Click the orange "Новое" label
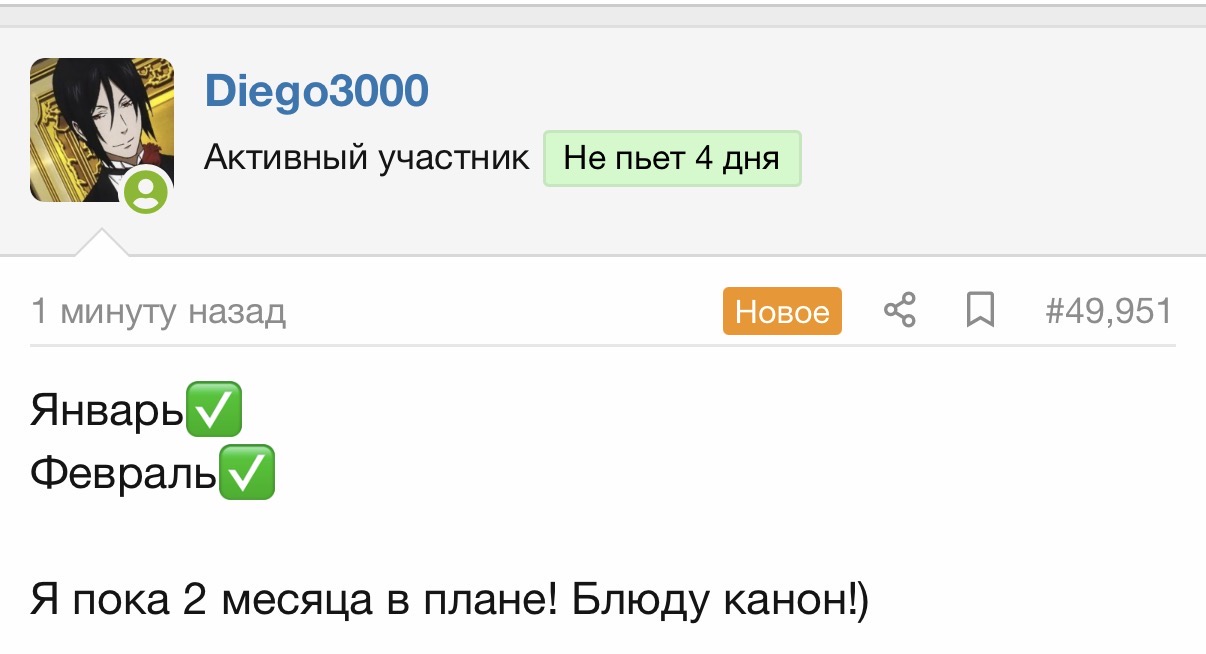The image size is (1206, 654). pyautogui.click(x=782, y=311)
